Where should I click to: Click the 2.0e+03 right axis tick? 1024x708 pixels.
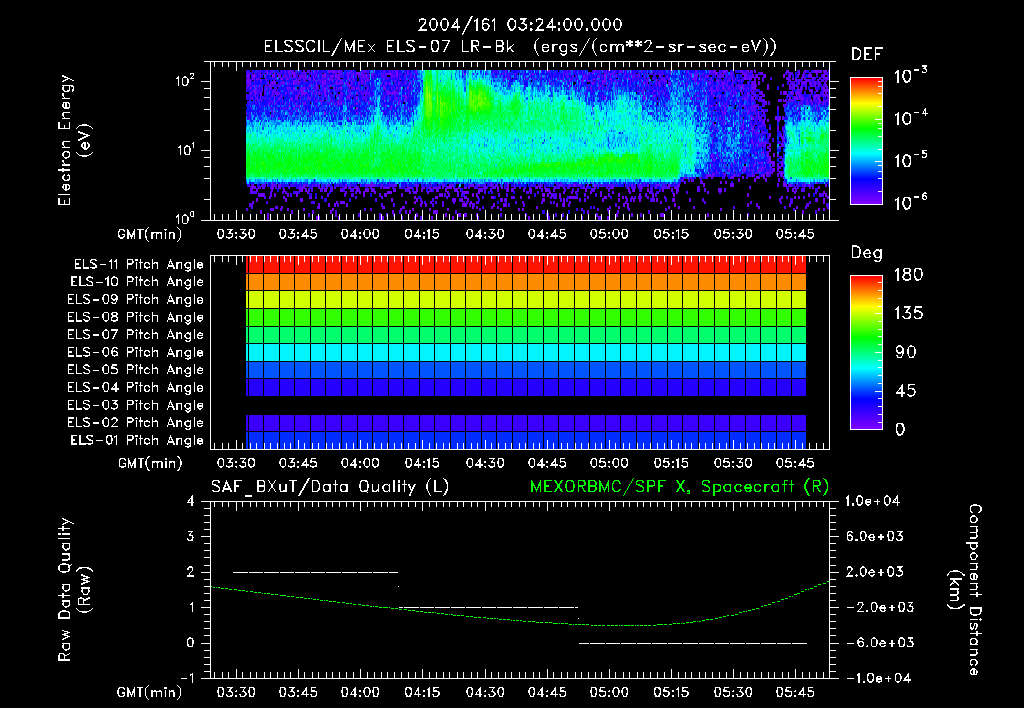(x=875, y=572)
